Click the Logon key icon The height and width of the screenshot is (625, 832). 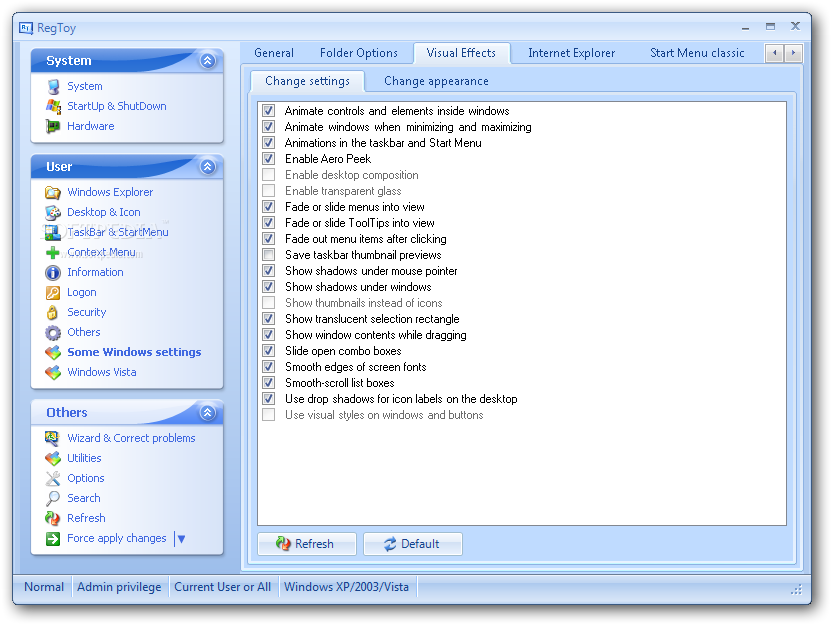pos(53,292)
